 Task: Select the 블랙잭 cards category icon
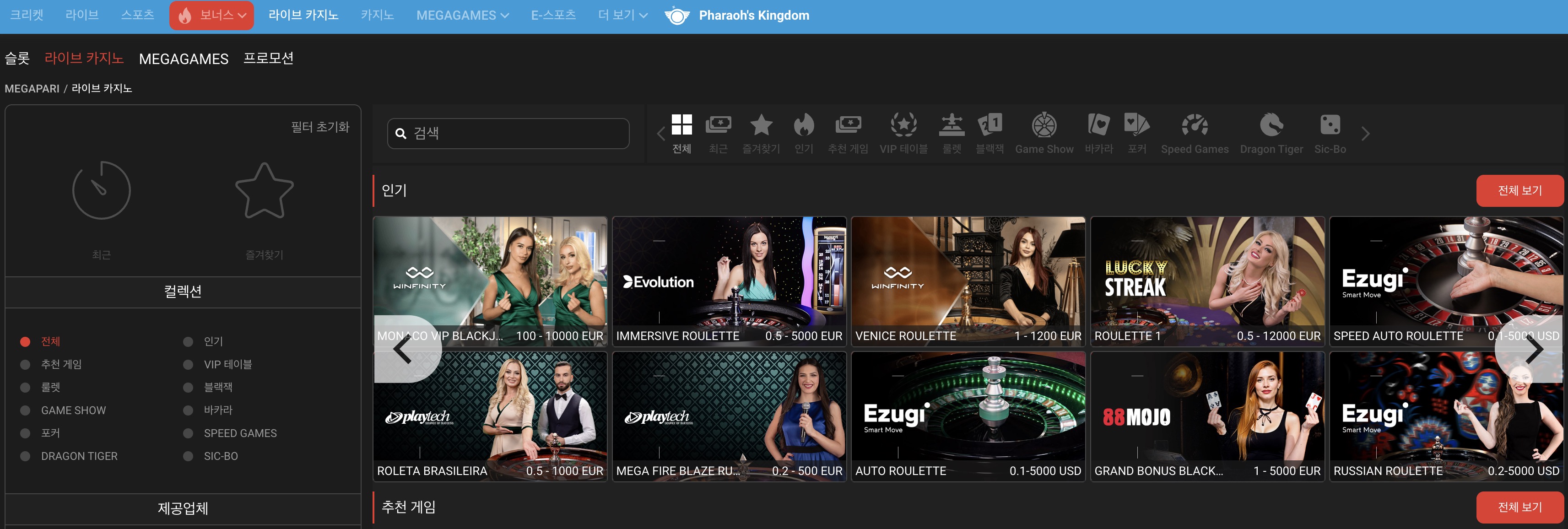(990, 125)
